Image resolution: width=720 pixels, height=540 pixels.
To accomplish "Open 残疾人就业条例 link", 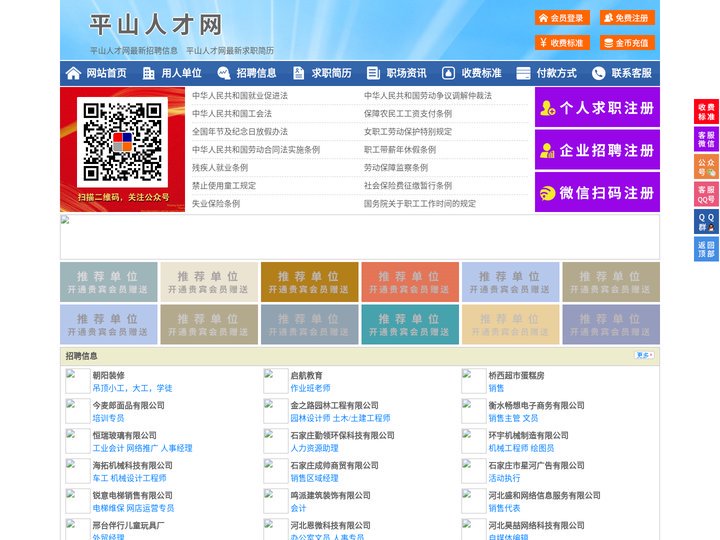I will pyautogui.click(x=220, y=168).
